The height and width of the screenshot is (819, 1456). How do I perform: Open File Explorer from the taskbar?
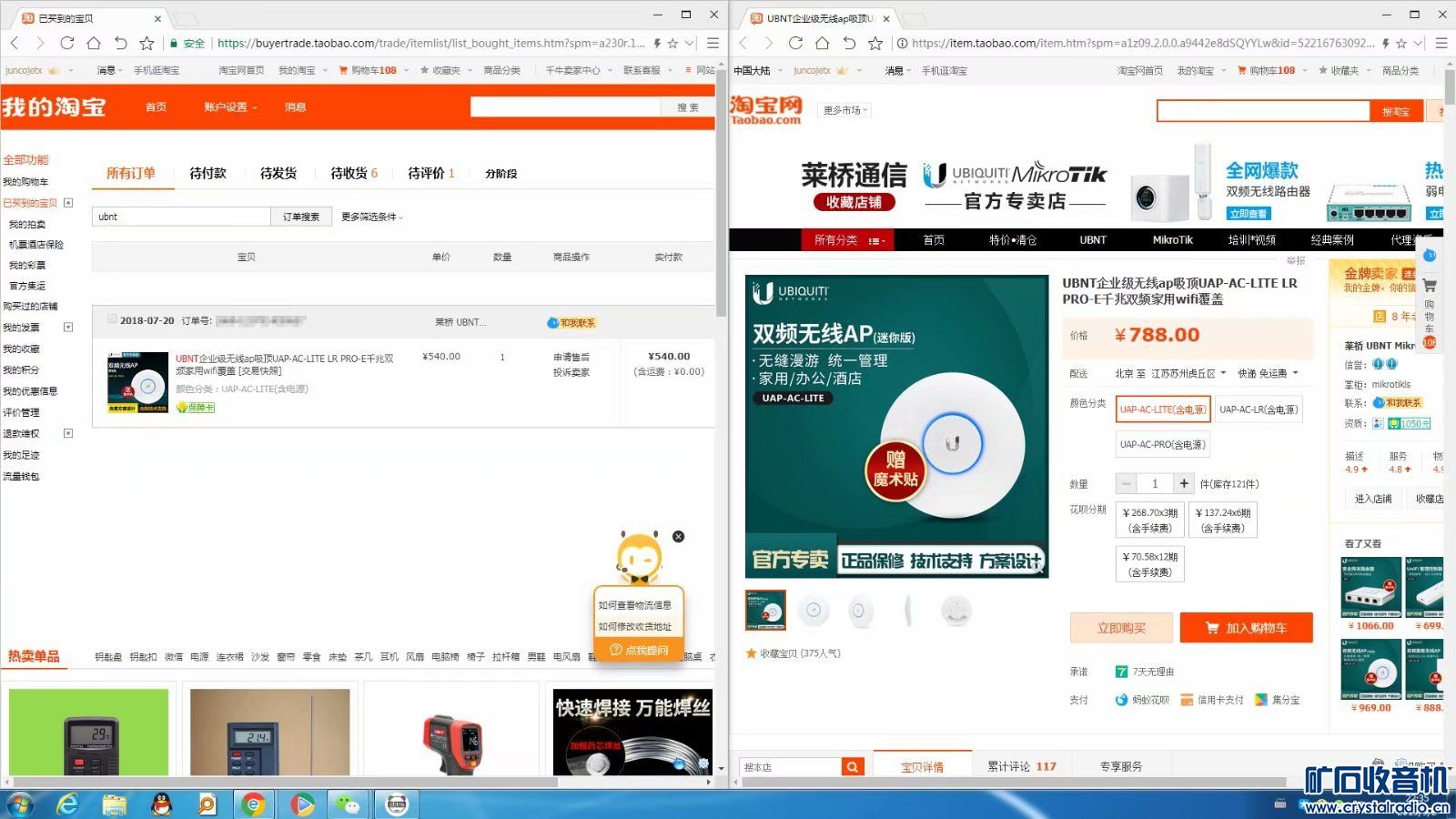point(114,804)
